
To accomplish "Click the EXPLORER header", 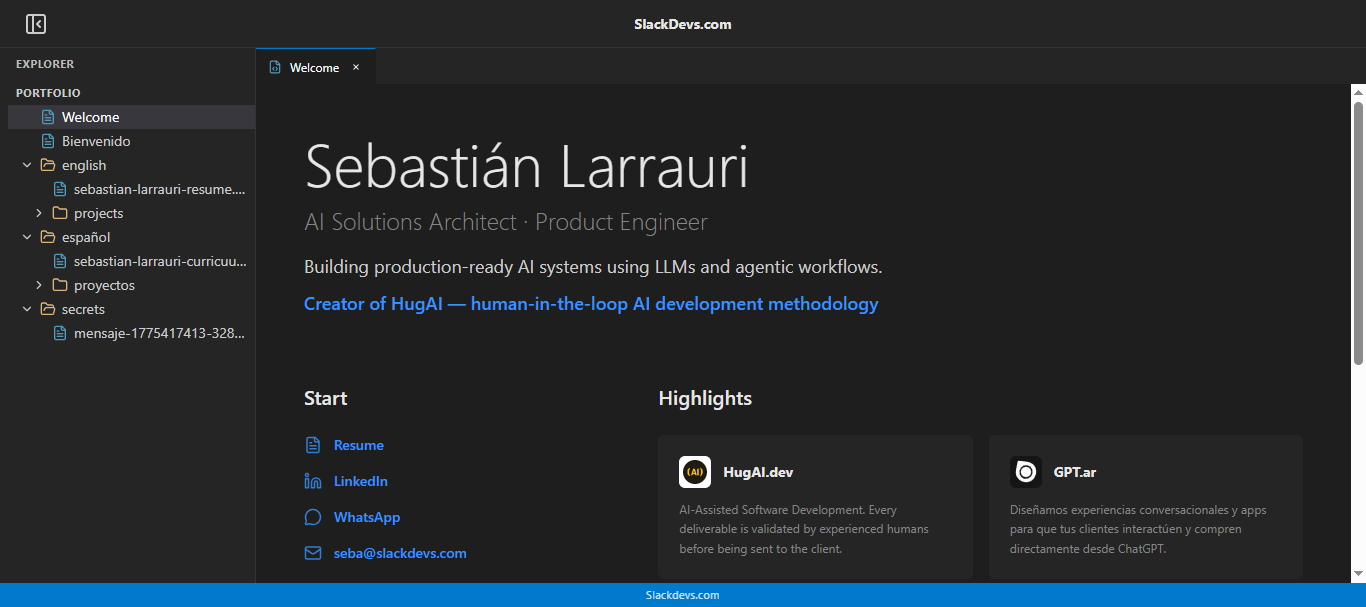I will pos(45,64).
